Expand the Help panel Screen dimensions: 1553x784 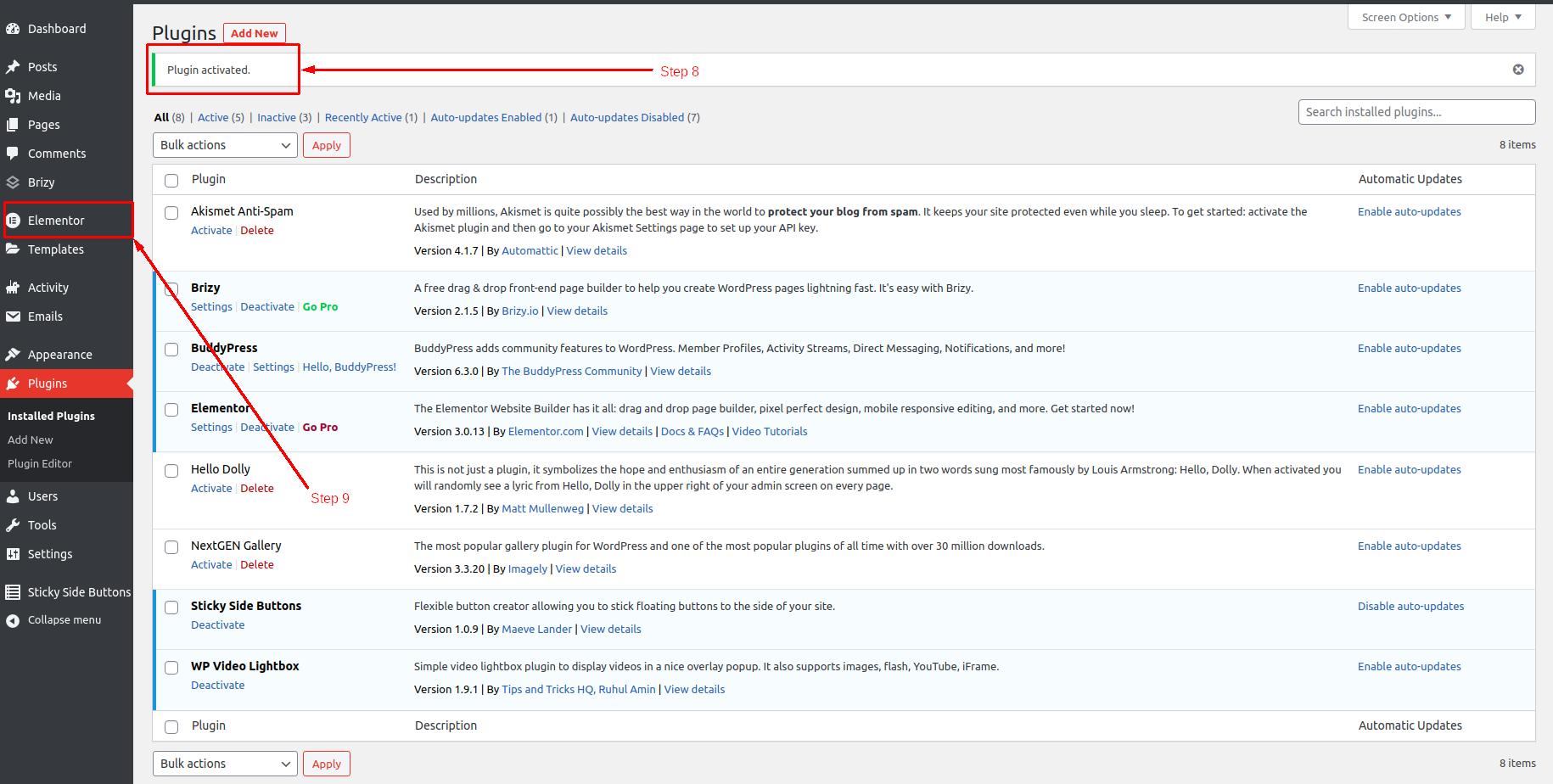[1503, 17]
